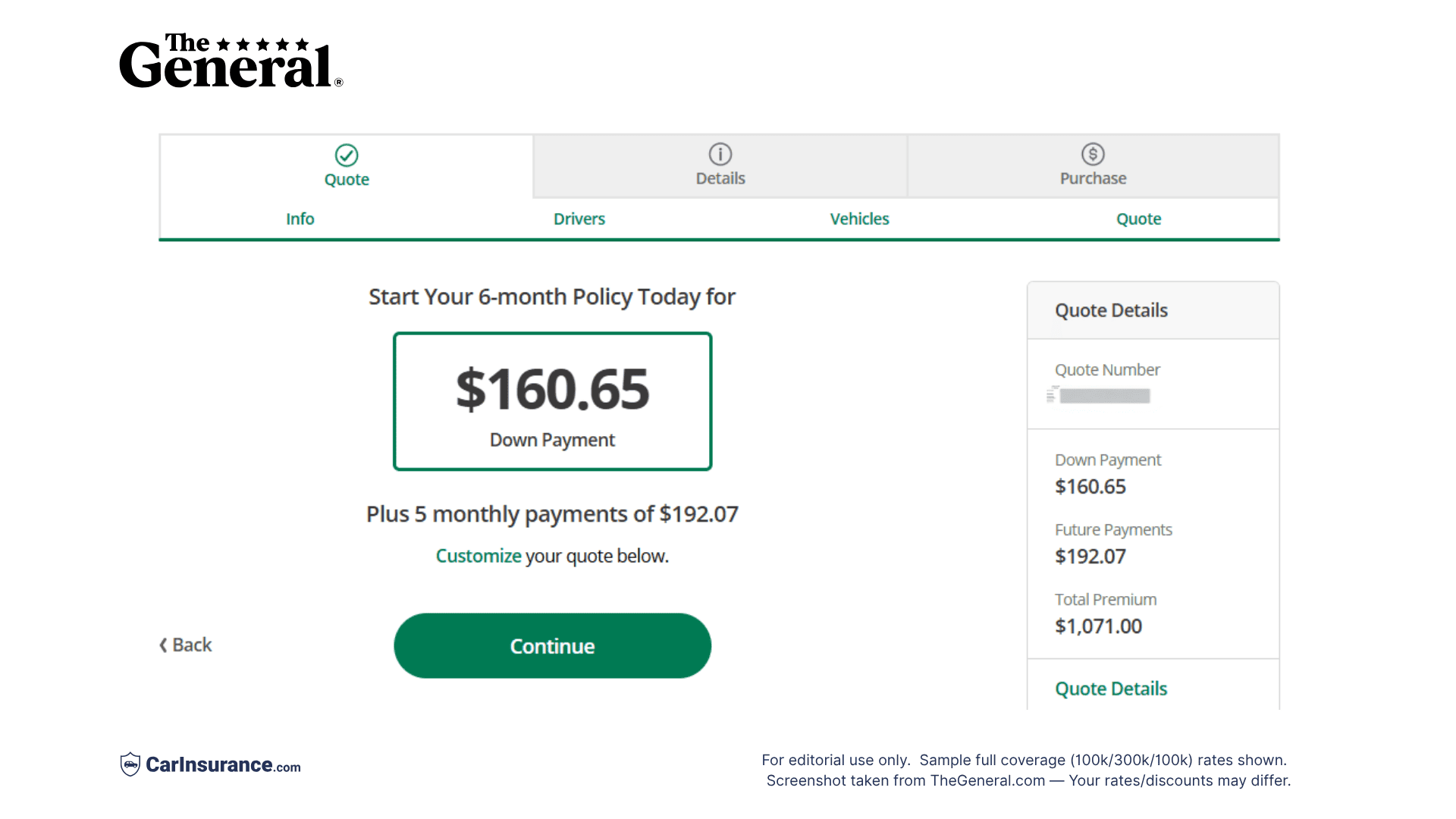Select the Quote tab on the progress bar
This screenshot has height=819, width=1456.
(1138, 218)
